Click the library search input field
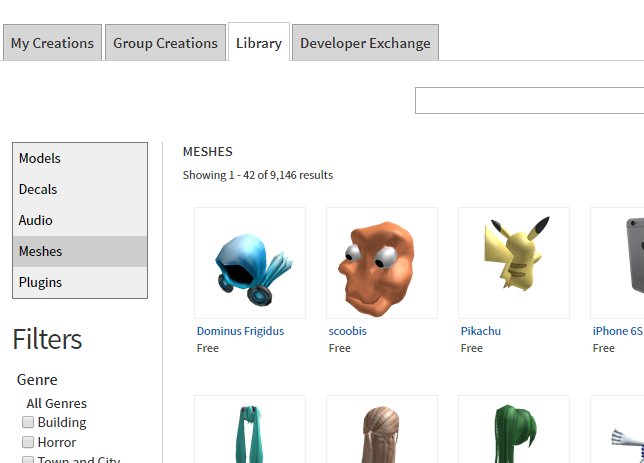The image size is (644, 463). pos(529,100)
